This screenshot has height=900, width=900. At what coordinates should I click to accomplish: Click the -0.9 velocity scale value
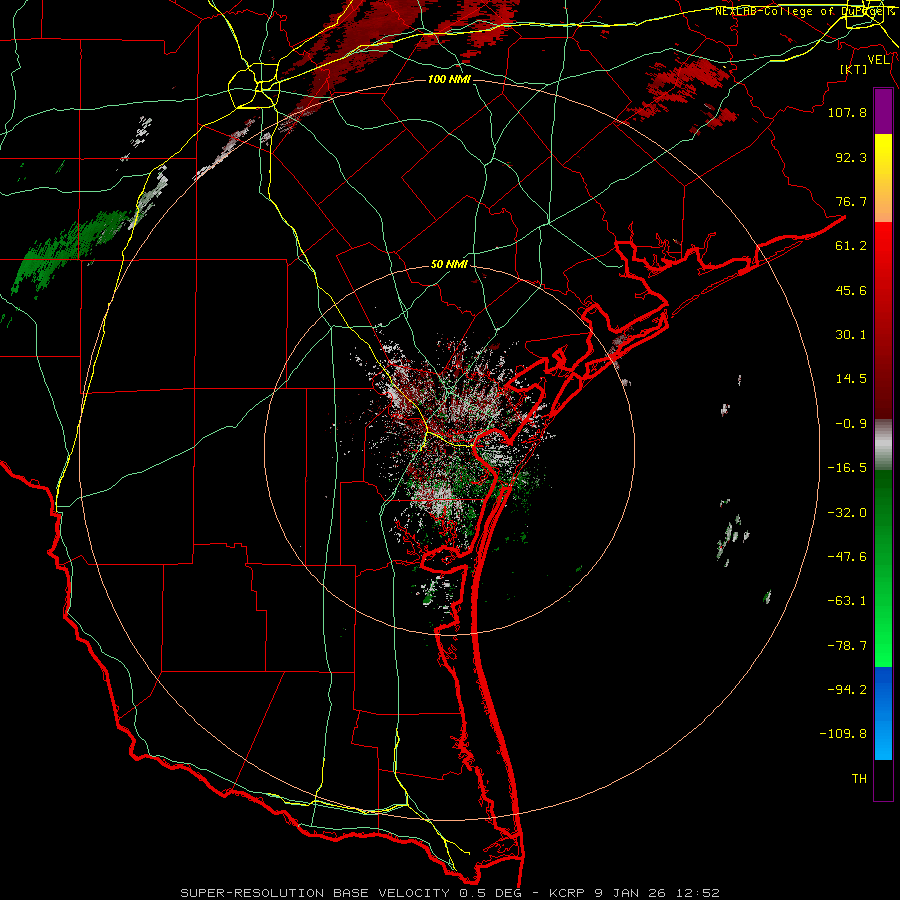(851, 424)
